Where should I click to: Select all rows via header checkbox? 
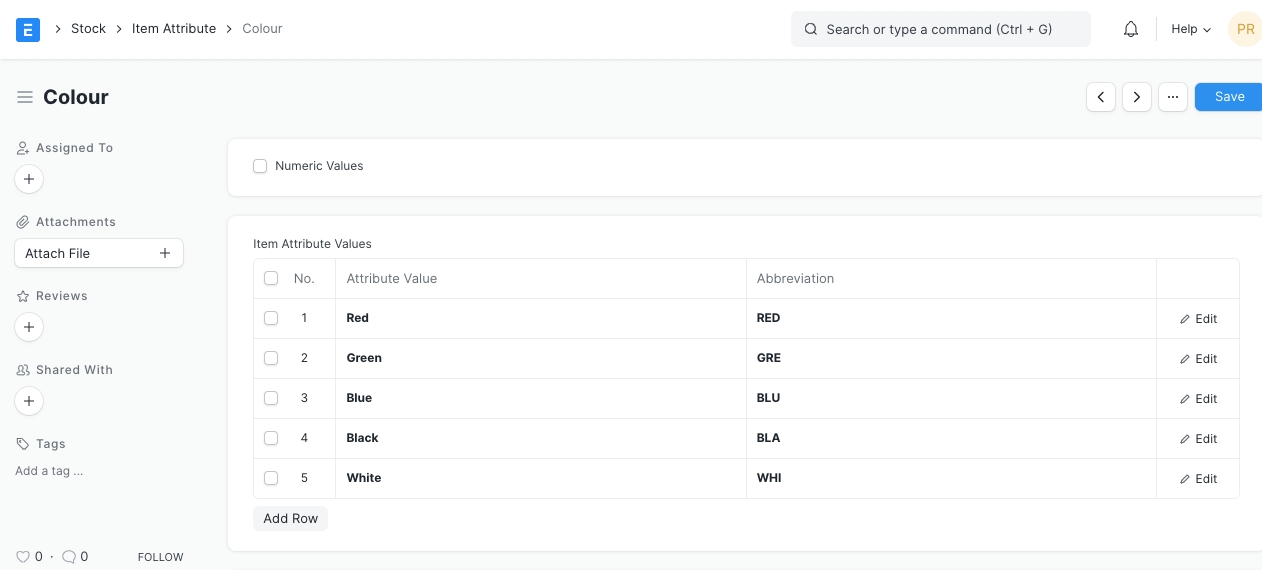(271, 278)
